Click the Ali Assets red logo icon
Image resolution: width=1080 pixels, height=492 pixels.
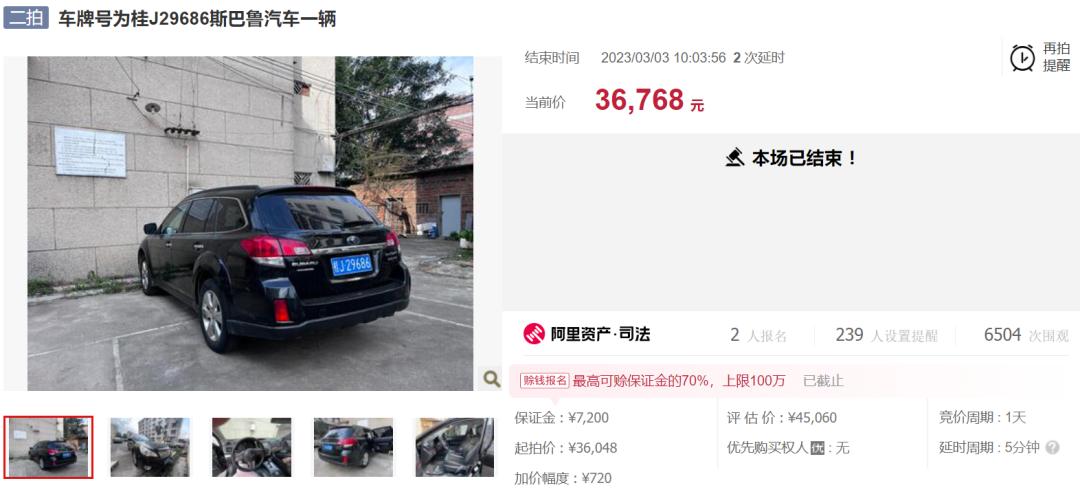pos(534,334)
